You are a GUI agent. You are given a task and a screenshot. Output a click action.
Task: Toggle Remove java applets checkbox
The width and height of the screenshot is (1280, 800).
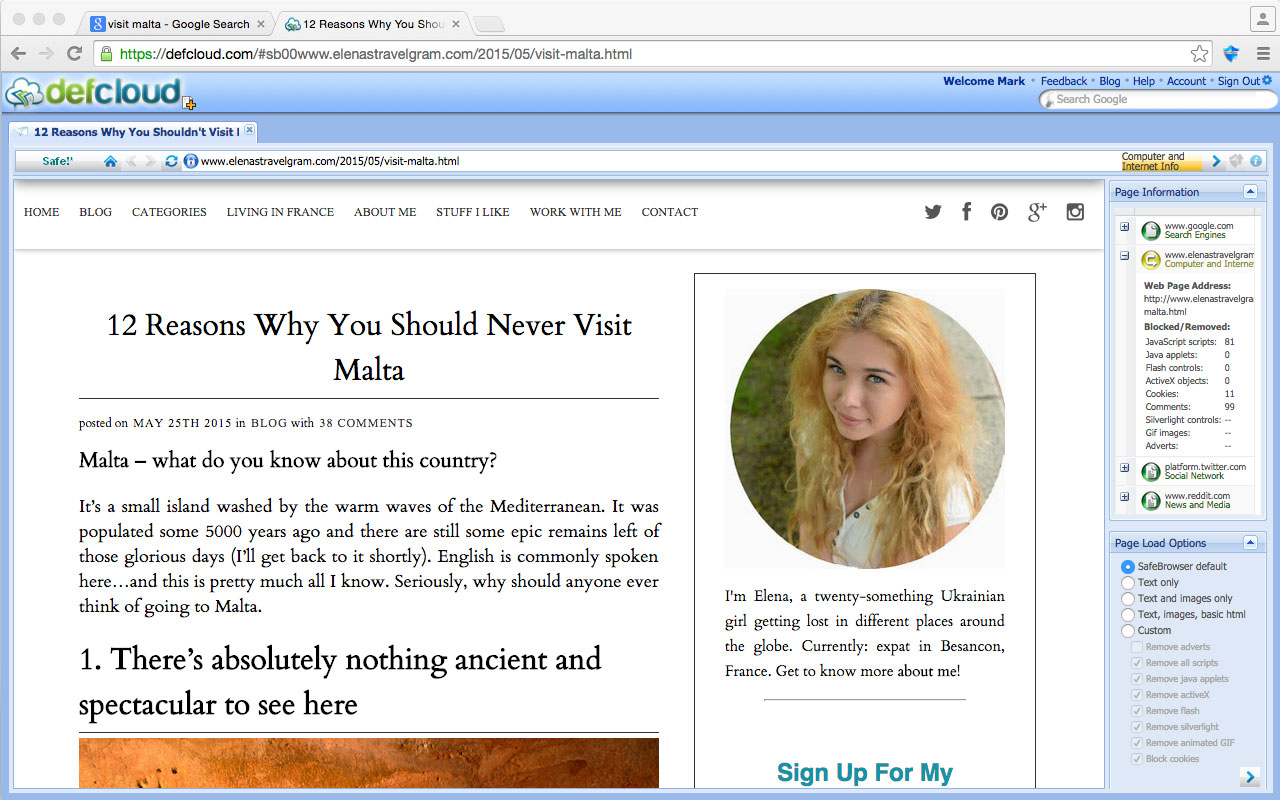1137,679
